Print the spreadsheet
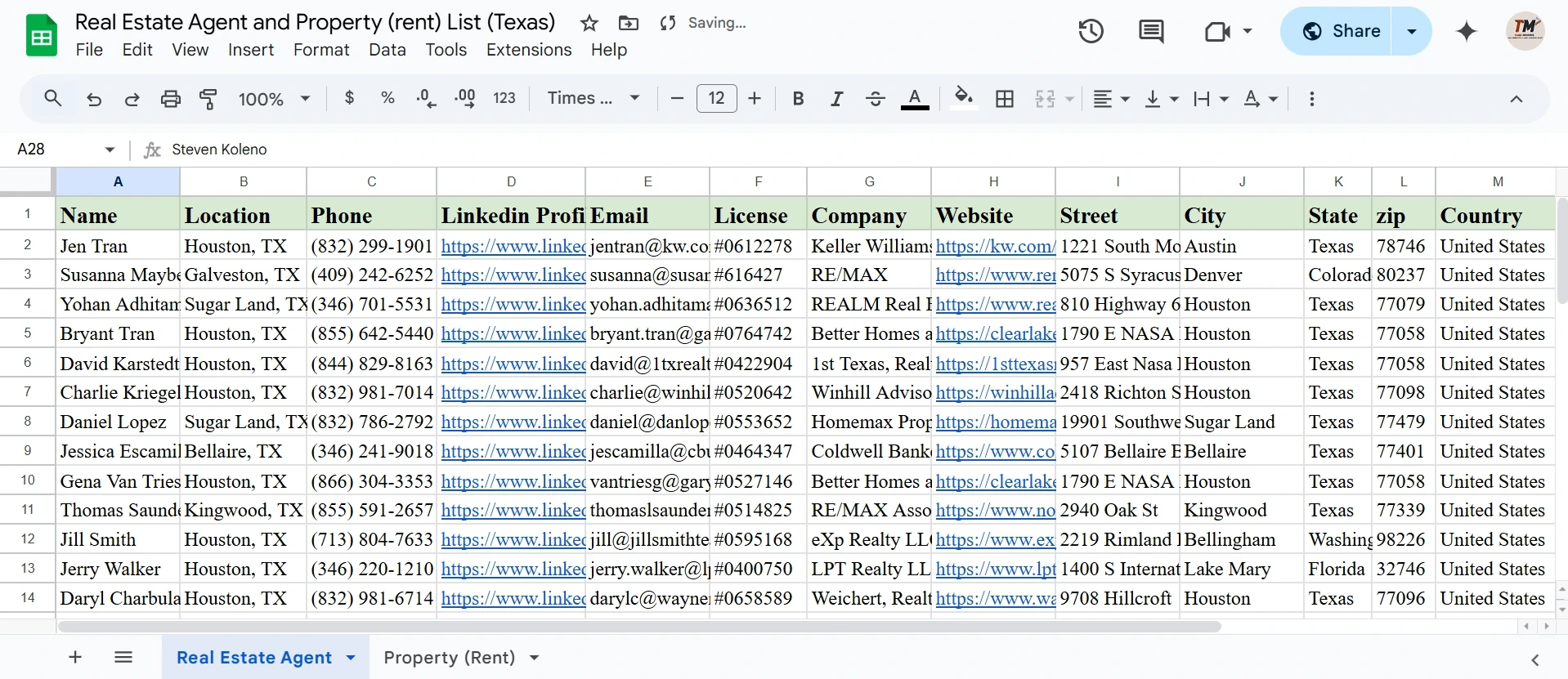This screenshot has width=1568, height=679. tap(170, 99)
